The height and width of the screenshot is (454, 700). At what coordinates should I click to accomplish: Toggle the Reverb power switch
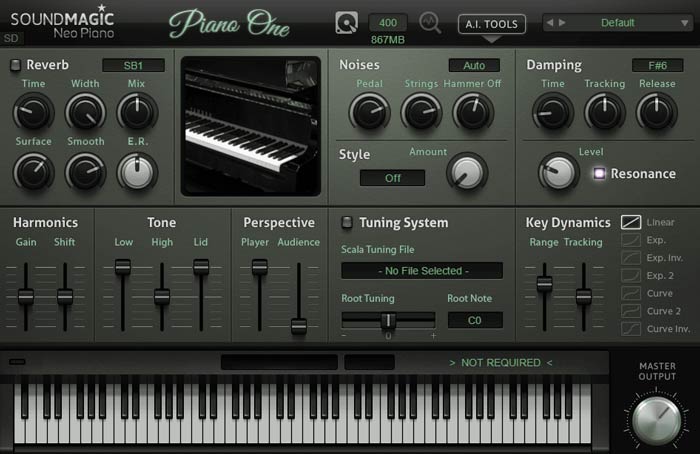point(14,65)
